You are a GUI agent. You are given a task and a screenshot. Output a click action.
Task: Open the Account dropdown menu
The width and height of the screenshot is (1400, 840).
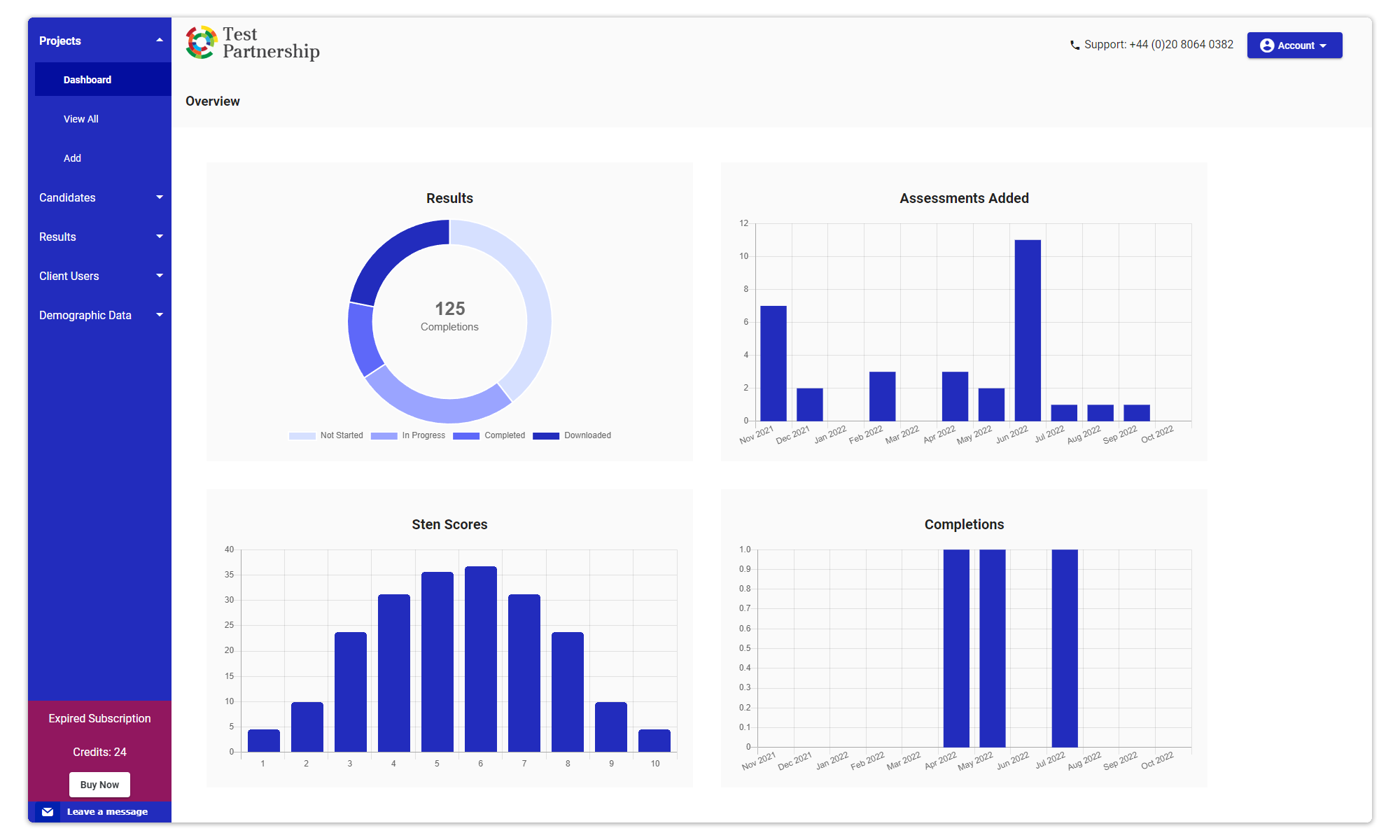point(1294,45)
